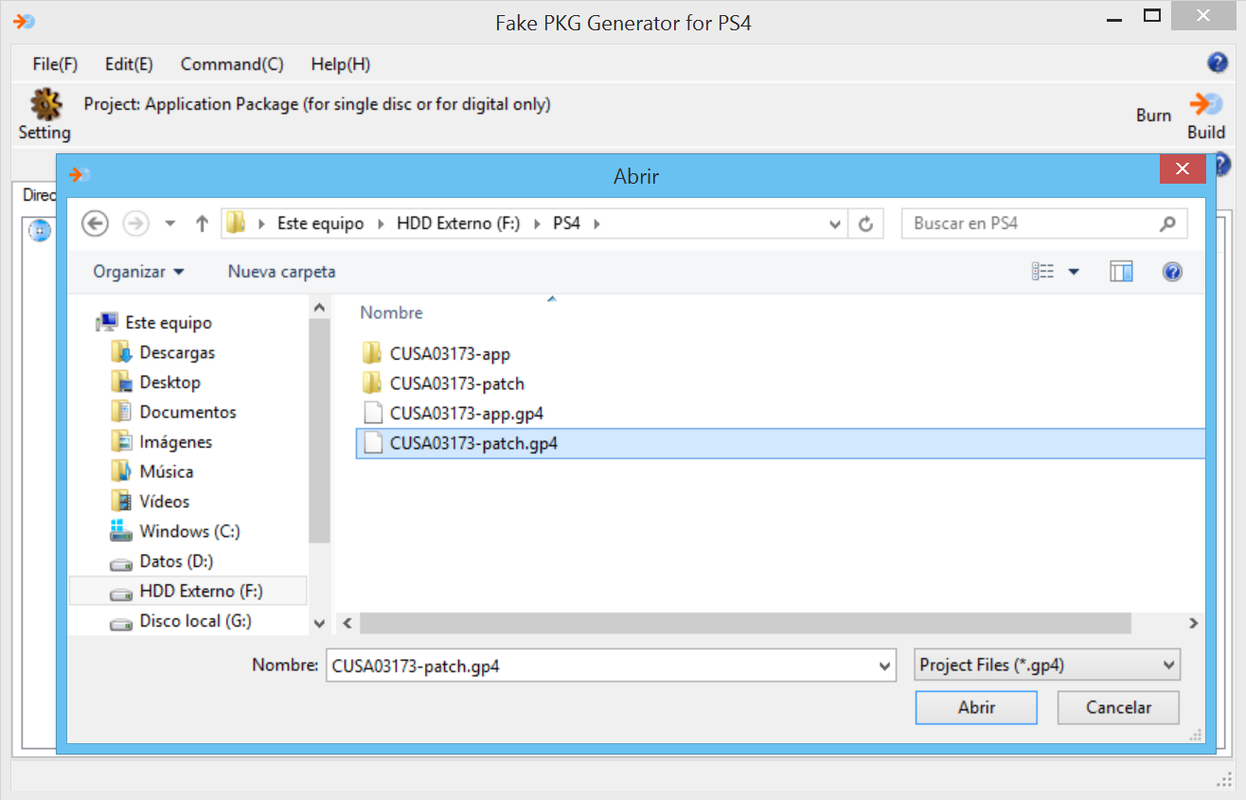Click the Cancelar button
This screenshot has width=1246, height=800.
(x=1119, y=707)
